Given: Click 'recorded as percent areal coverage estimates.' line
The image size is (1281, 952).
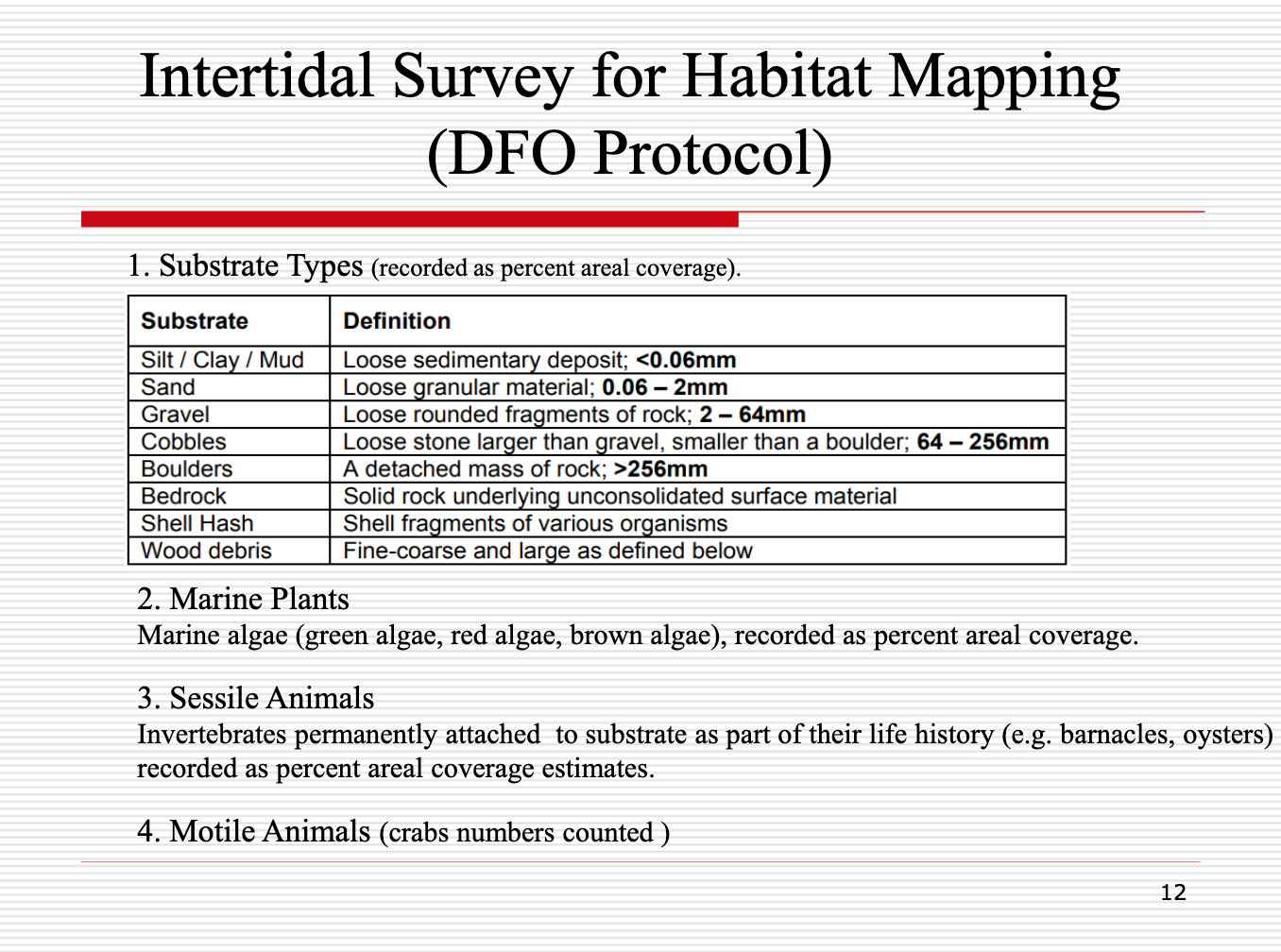Looking at the screenshot, I should tap(396, 769).
